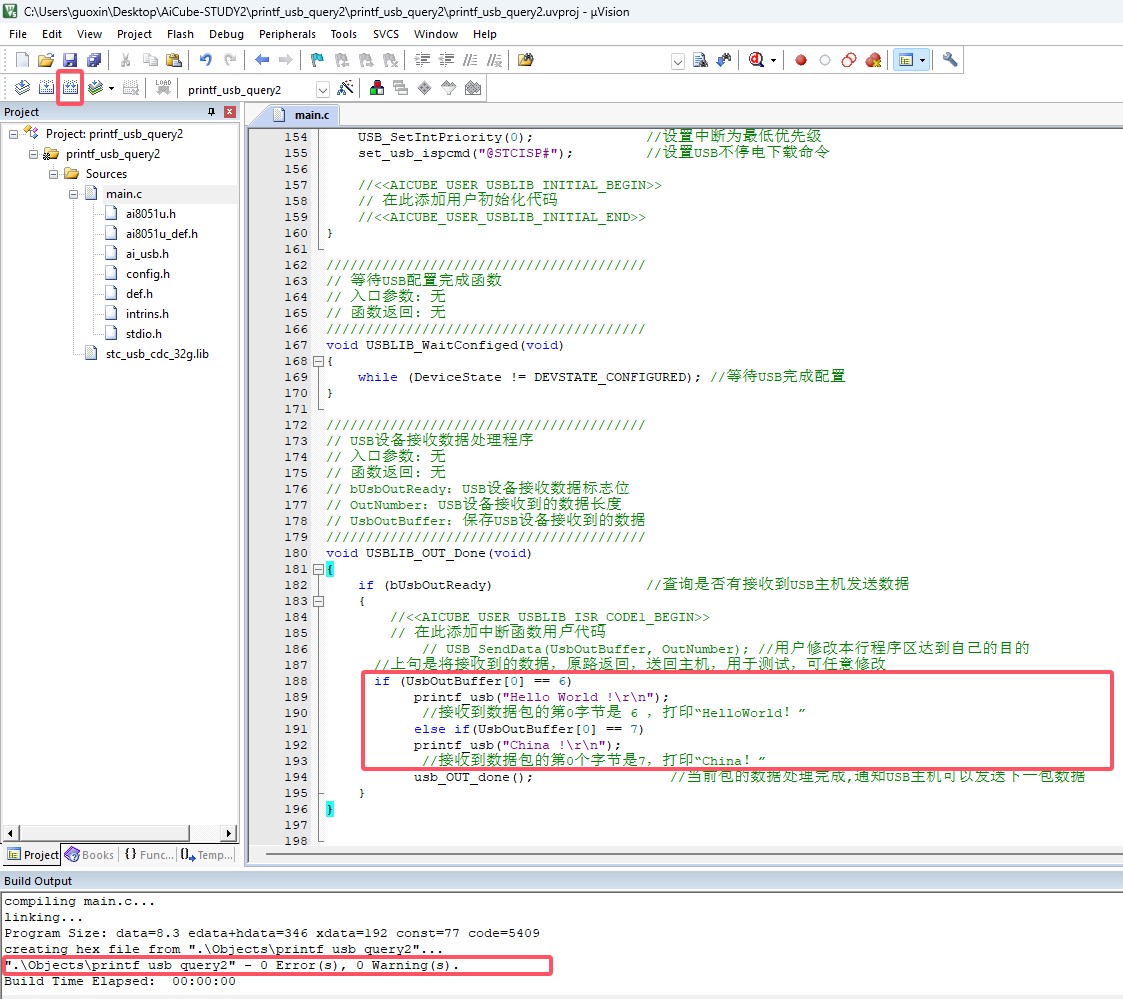1123x999 pixels.
Task: Click the Rebuild all target files icon
Action: (70, 88)
